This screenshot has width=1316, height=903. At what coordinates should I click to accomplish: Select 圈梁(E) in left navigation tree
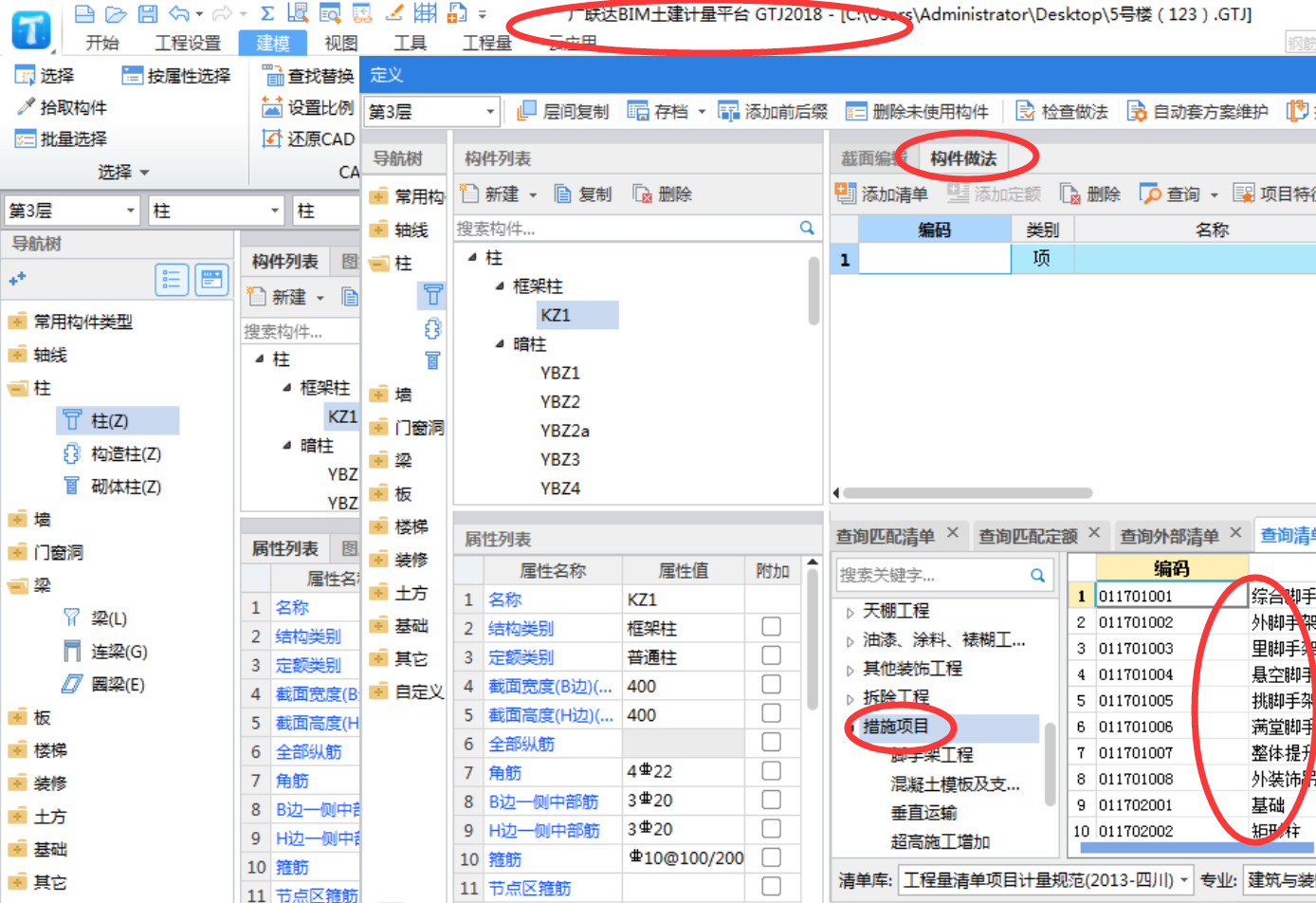tap(118, 684)
